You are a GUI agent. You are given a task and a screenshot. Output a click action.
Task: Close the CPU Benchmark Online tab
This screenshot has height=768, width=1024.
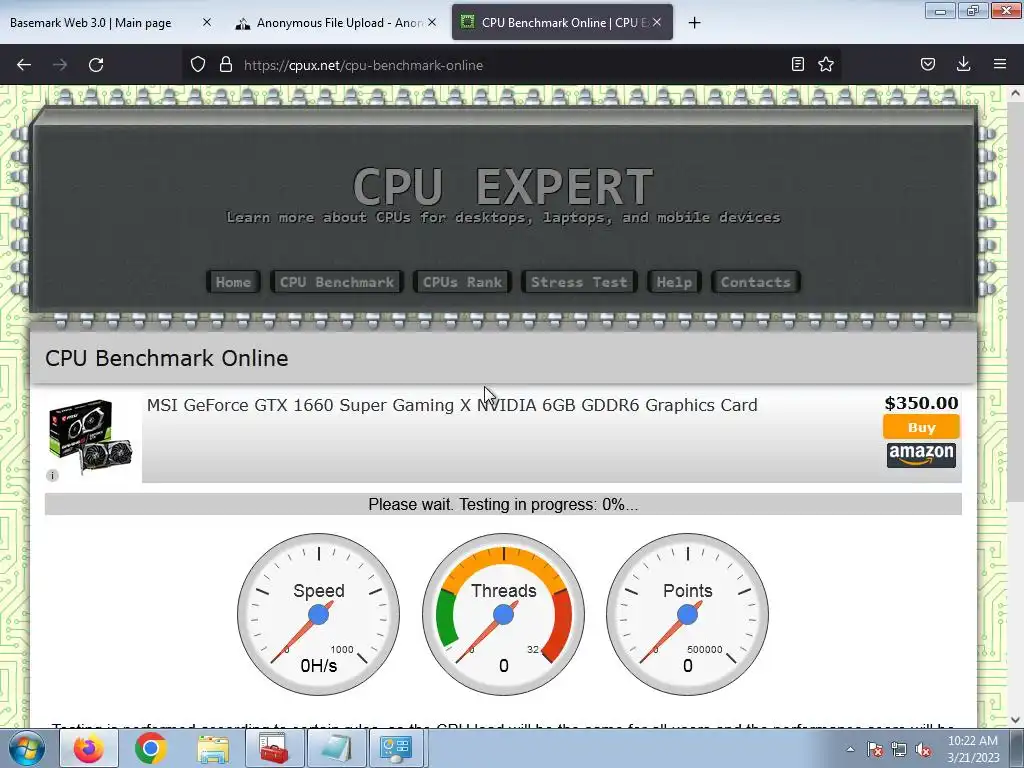tap(657, 22)
